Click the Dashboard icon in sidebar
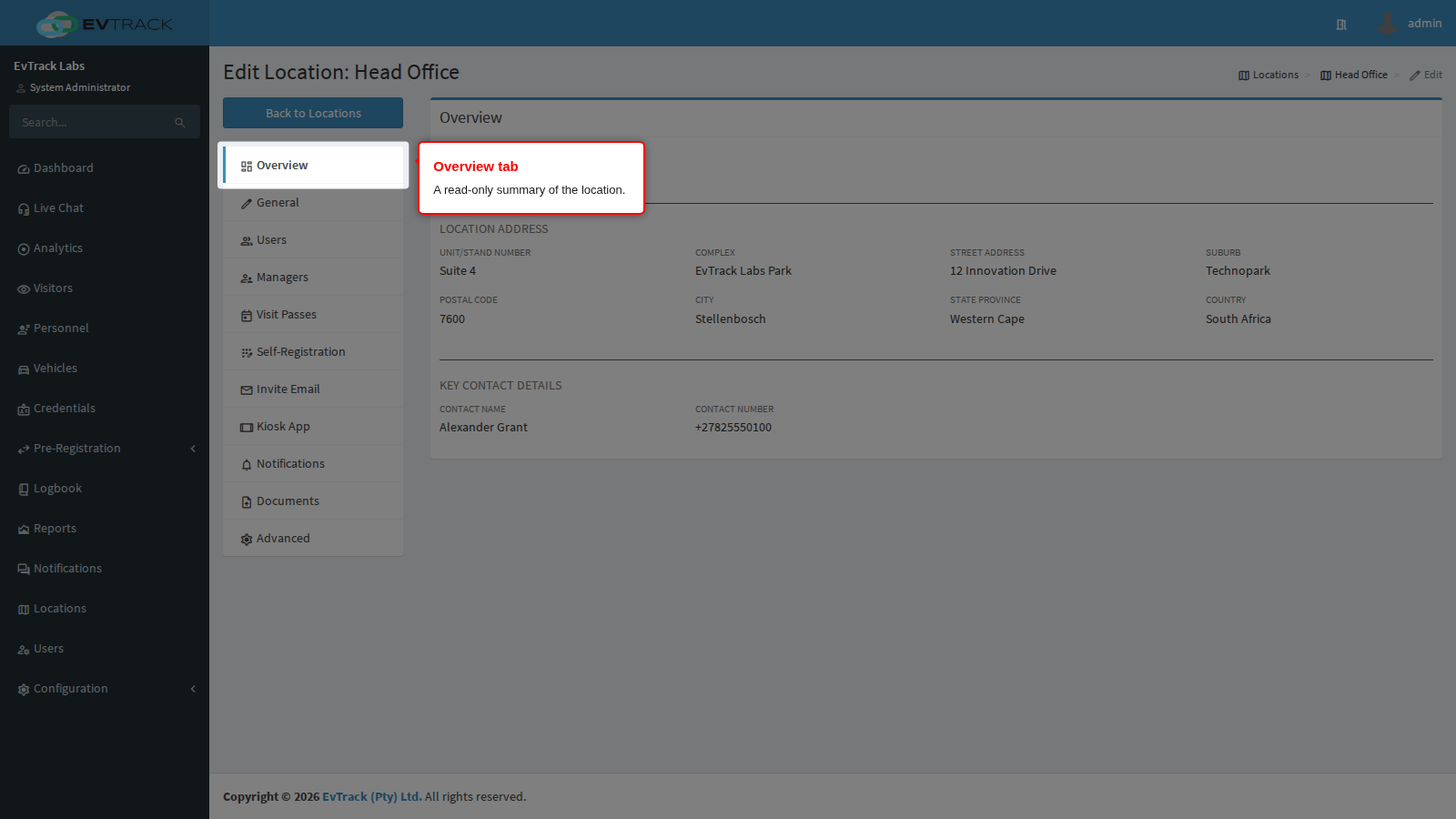 tap(24, 169)
